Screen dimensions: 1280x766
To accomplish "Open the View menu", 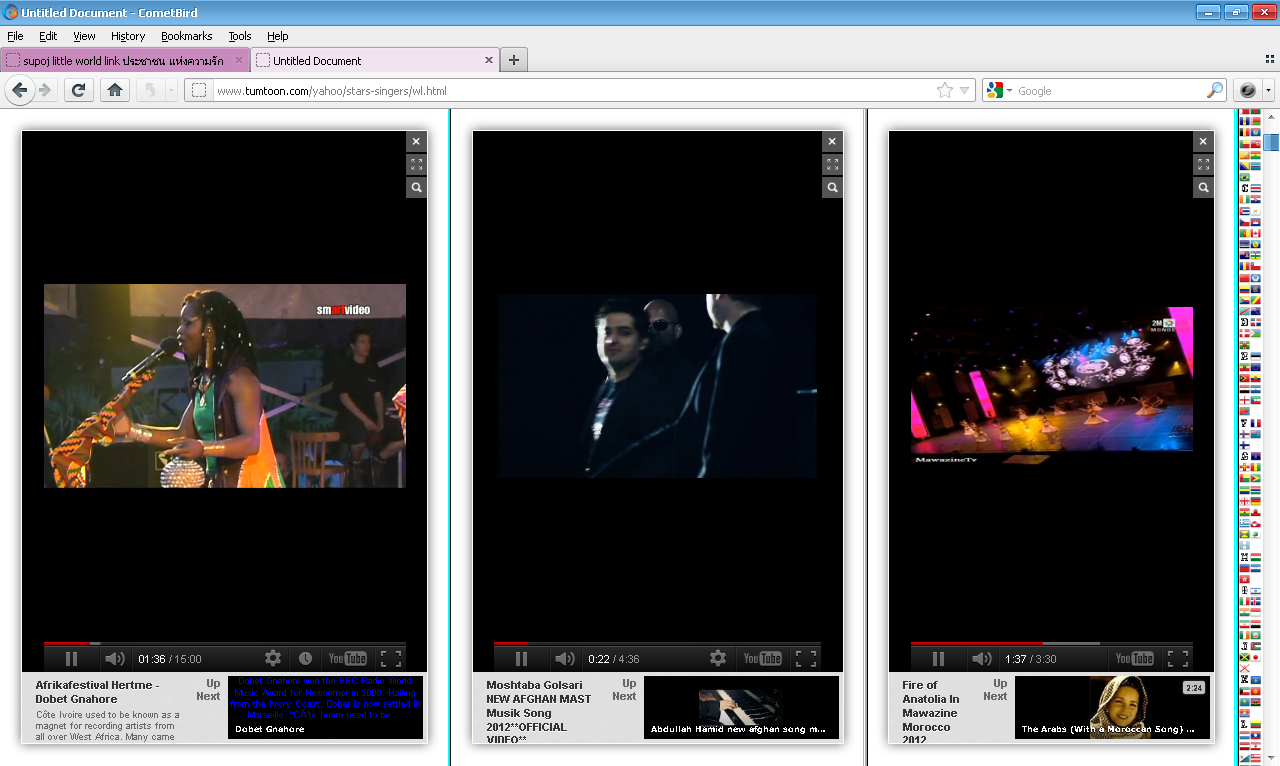I will [x=84, y=36].
